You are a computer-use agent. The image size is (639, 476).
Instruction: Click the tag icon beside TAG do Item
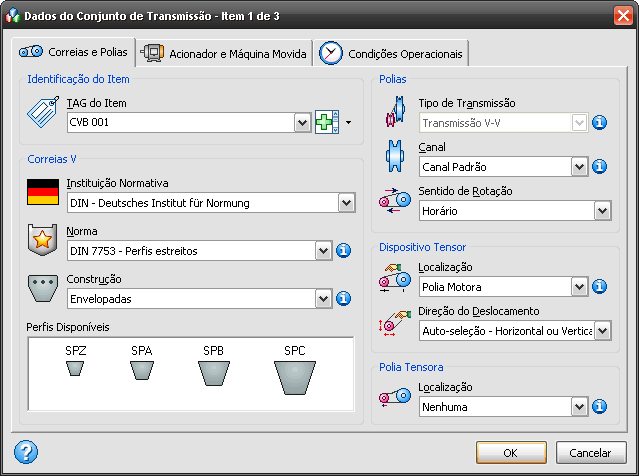[x=43, y=112]
